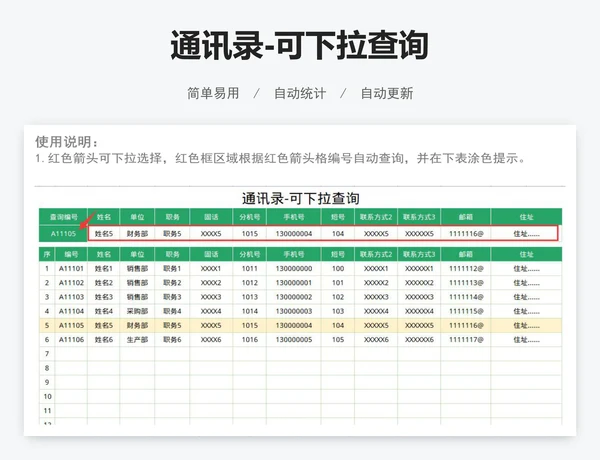Select email cell 1111113@
The width and height of the screenshot is (600, 460).
coord(466,283)
